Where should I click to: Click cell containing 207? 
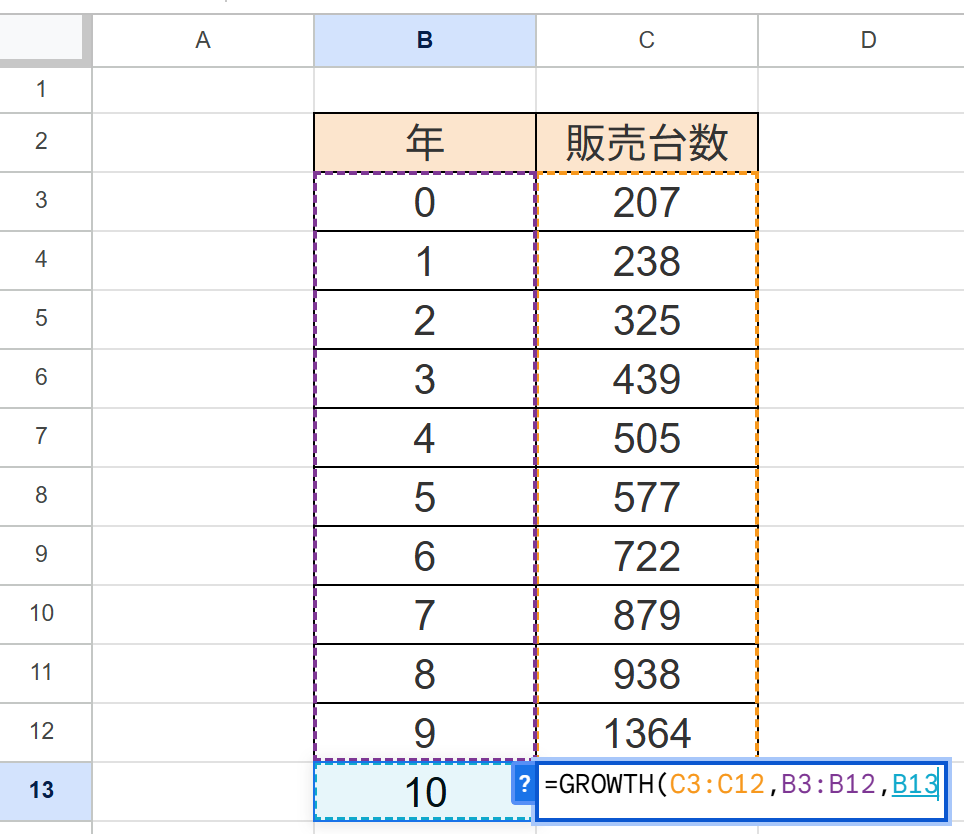(x=647, y=203)
